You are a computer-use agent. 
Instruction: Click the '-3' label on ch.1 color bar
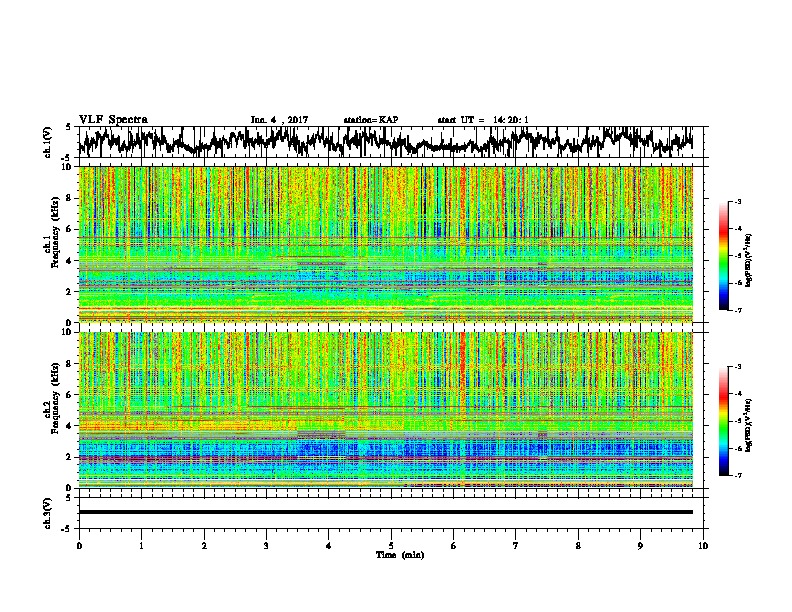click(738, 201)
